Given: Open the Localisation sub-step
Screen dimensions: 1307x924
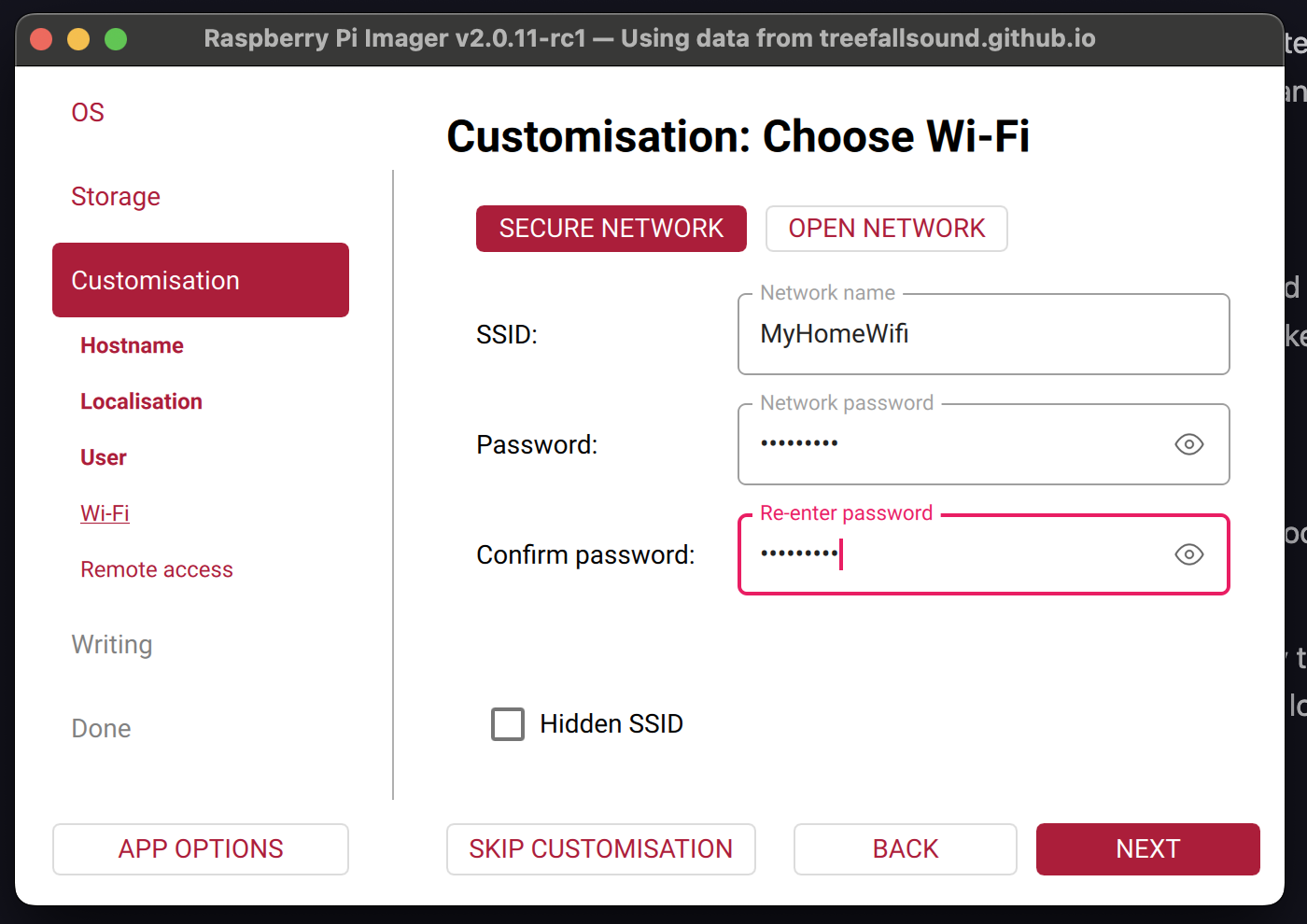Looking at the screenshot, I should [x=141, y=401].
